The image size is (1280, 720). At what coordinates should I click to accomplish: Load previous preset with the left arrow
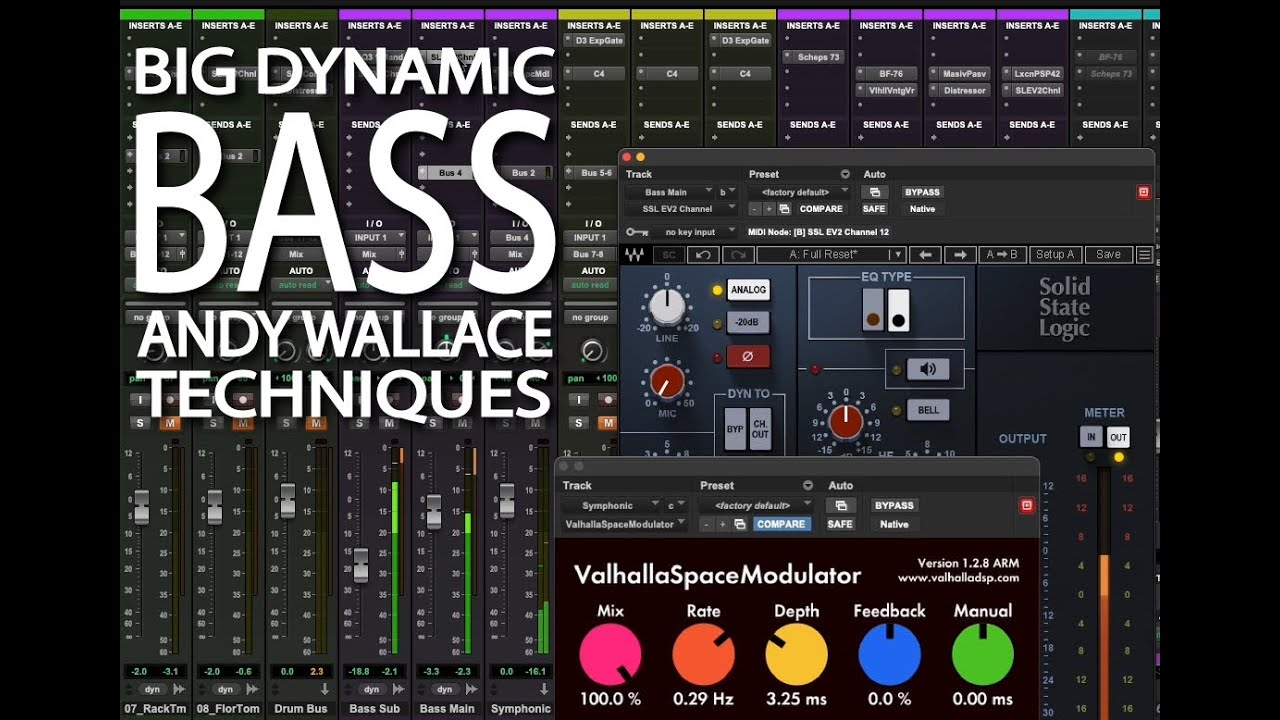point(926,255)
